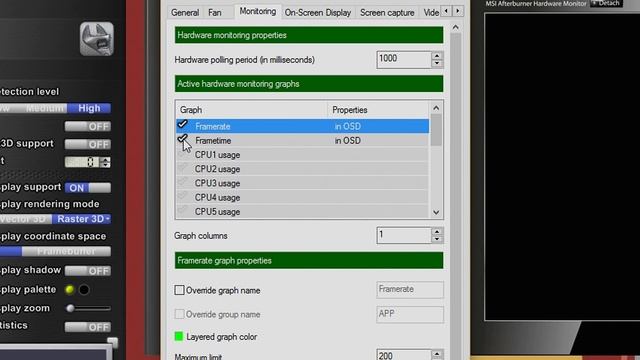Enable the CPU3 usage graph

[182, 182]
